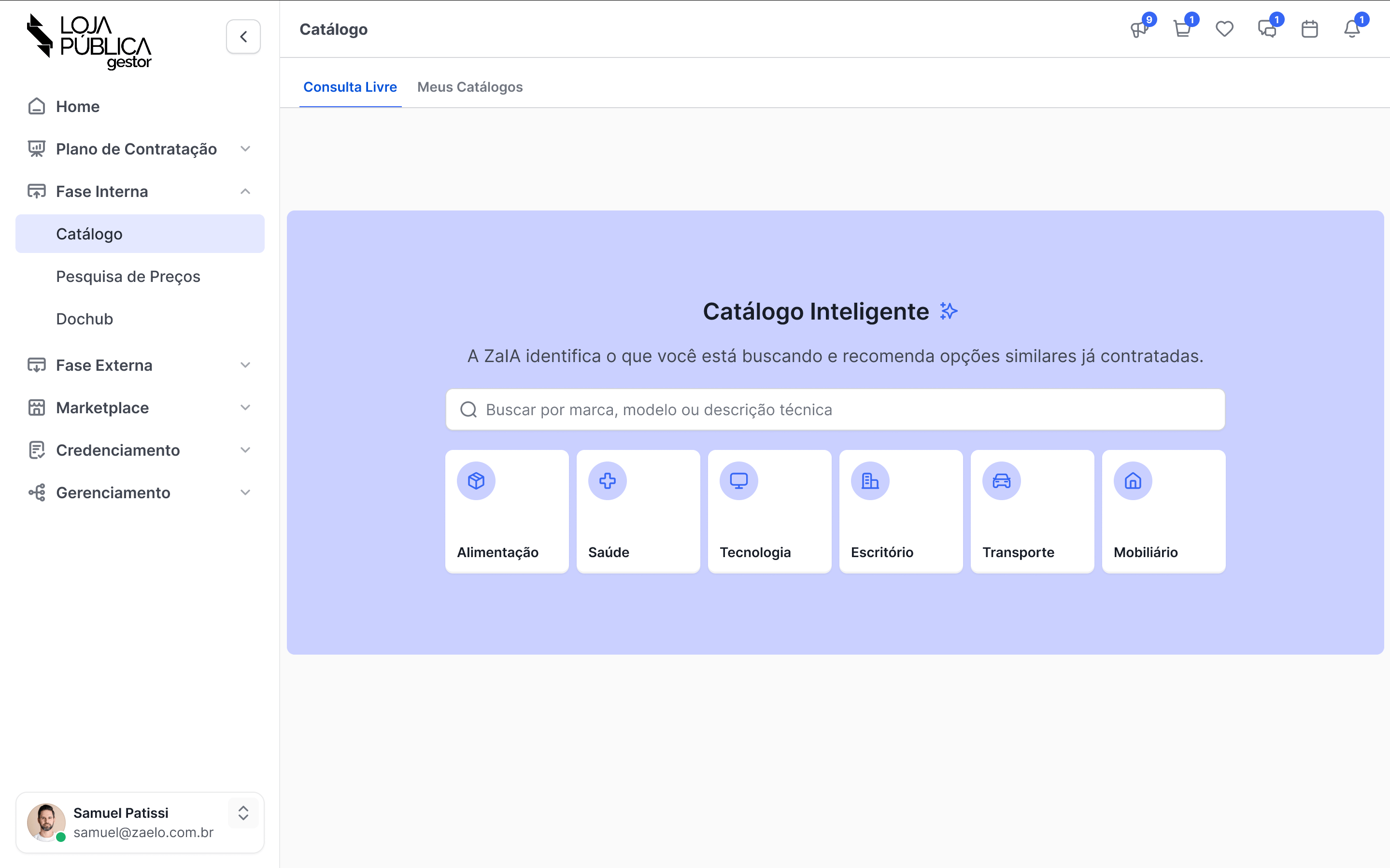Switch to Meus Catálogos tab
This screenshot has height=868, width=1390.
click(x=469, y=87)
